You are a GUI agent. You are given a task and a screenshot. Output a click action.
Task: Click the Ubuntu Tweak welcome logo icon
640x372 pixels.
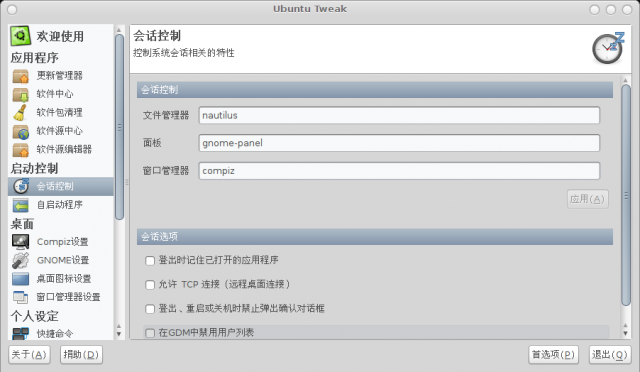pos(20,36)
